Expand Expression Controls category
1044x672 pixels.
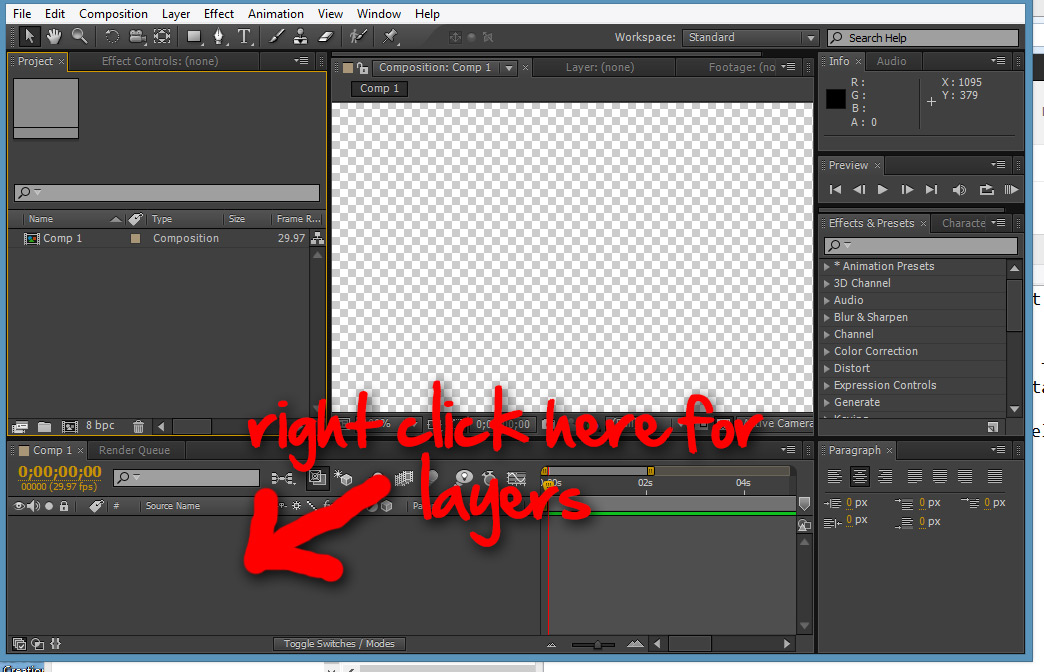(827, 385)
